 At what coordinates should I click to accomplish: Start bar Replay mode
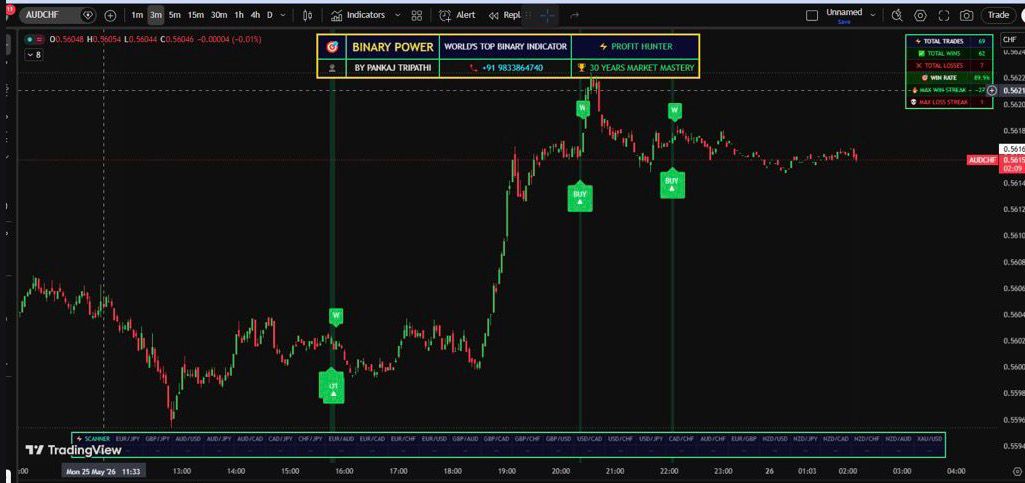pyautogui.click(x=505, y=15)
